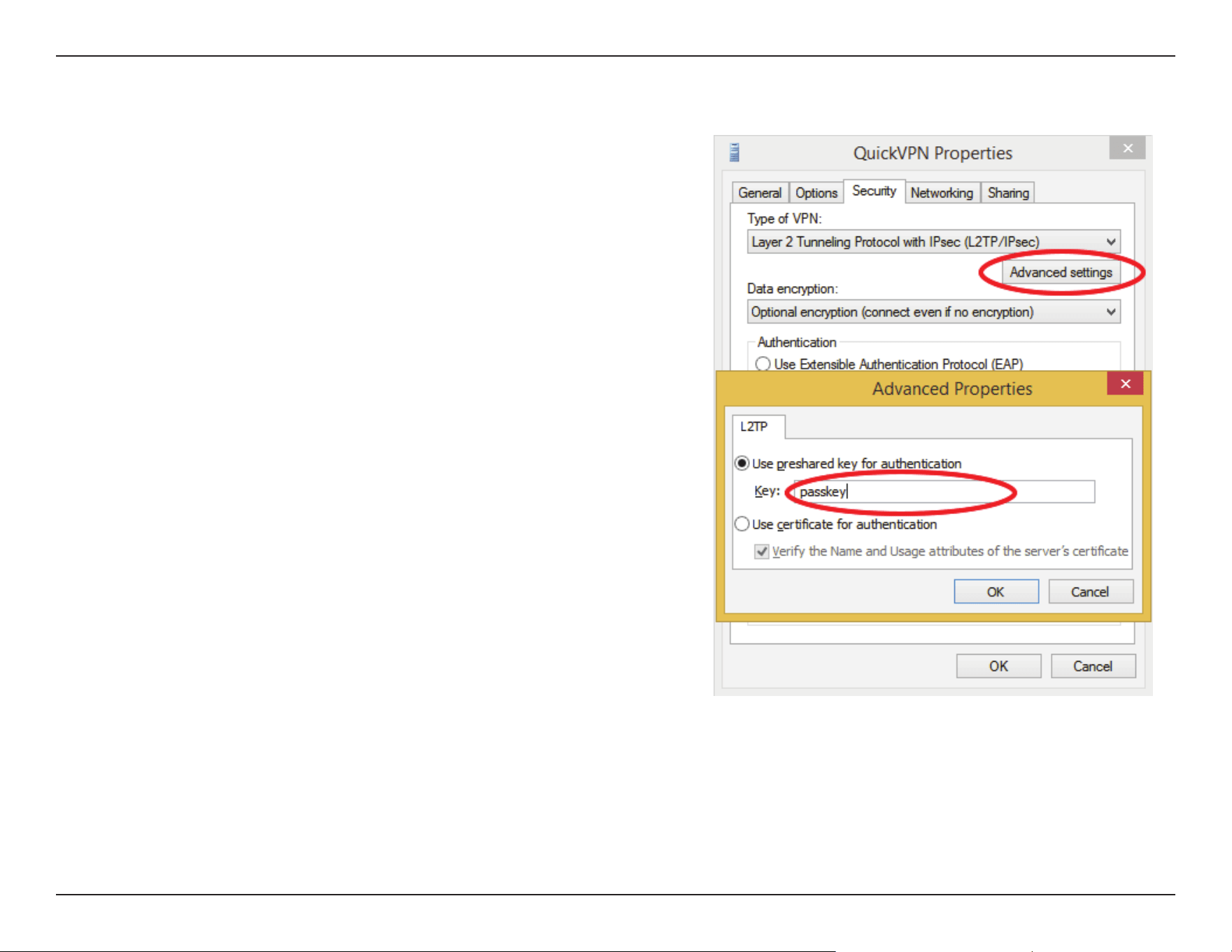Image resolution: width=1232 pixels, height=952 pixels.
Task: Expand the Data encryption dropdown
Action: 933,312
